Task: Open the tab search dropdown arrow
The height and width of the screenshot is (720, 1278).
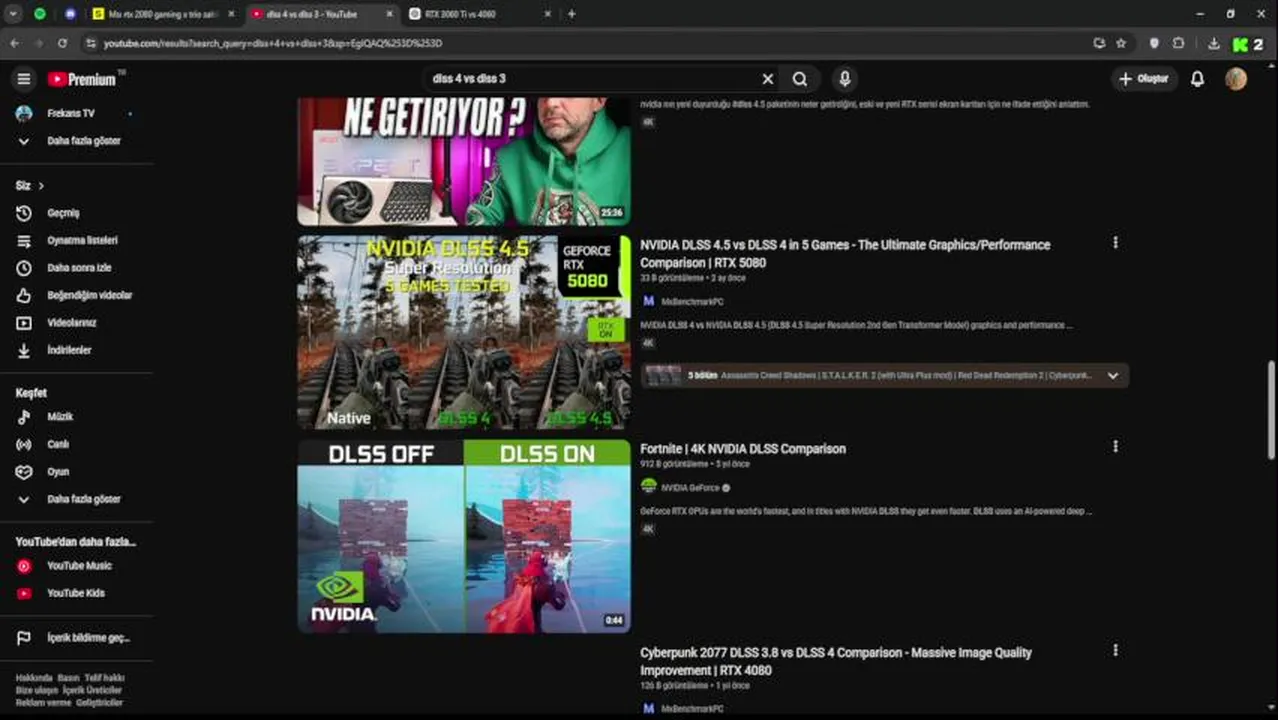Action: click(13, 14)
